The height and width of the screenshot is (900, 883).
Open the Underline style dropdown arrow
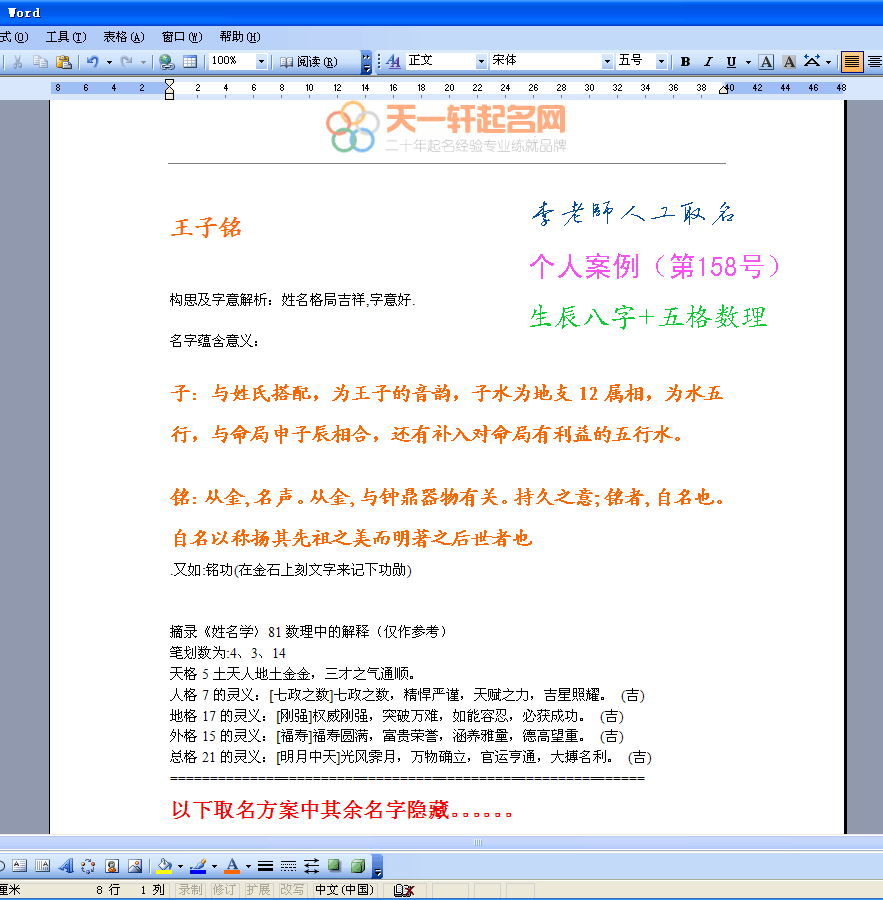tap(748, 62)
